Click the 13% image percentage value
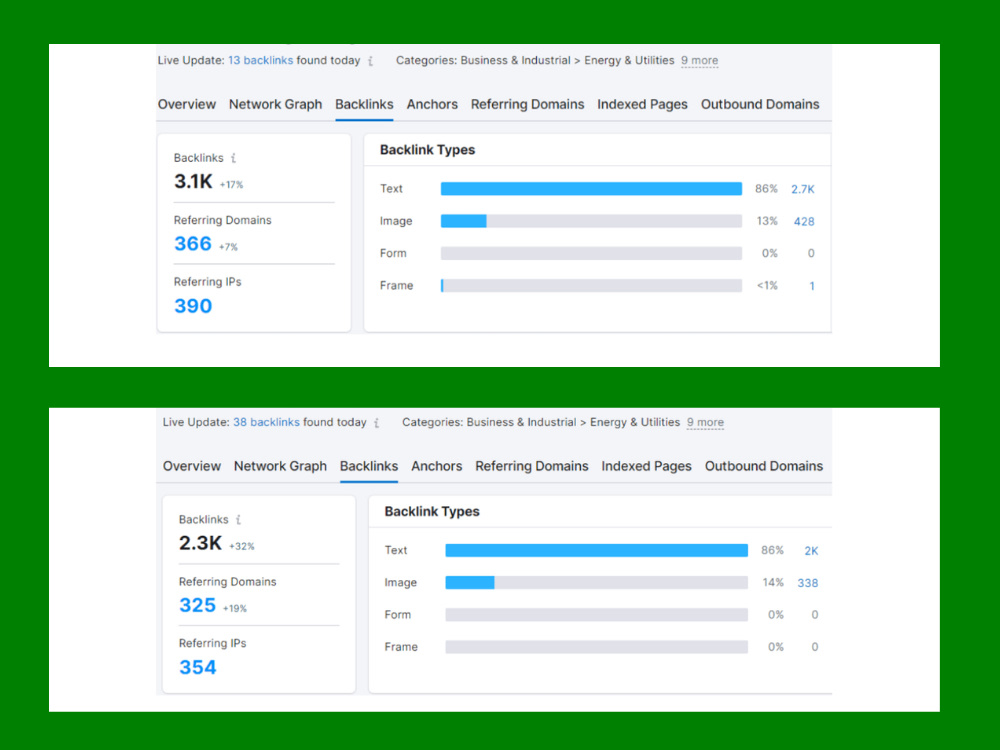 767,221
